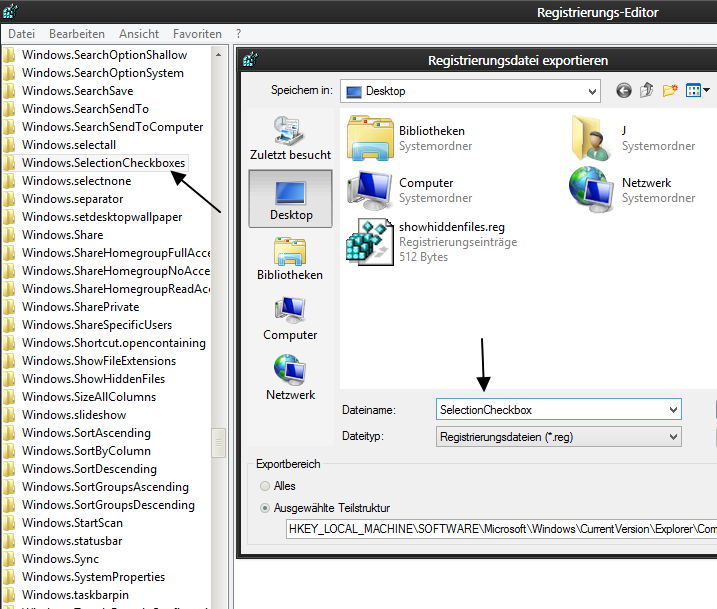
Task: Select Windows.SelectionCheckboxes key
Action: tap(103, 163)
